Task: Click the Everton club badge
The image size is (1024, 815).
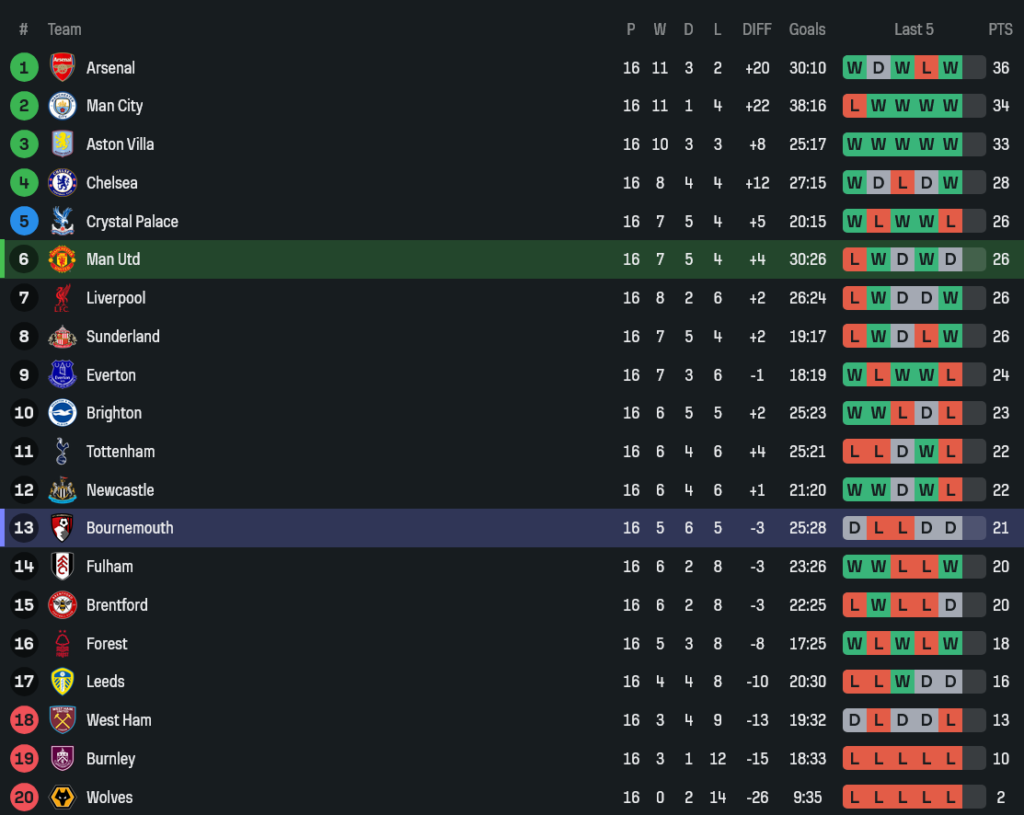Action: point(62,375)
